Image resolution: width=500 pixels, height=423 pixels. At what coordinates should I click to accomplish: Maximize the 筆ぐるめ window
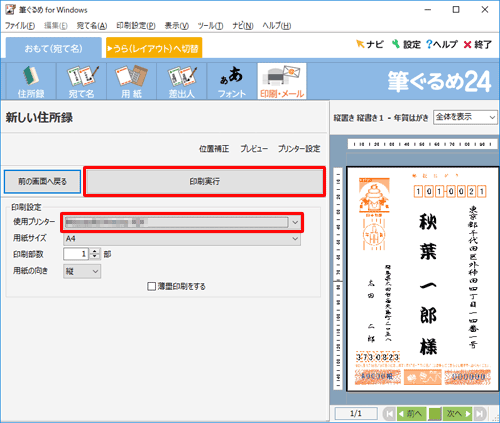tap(456, 10)
